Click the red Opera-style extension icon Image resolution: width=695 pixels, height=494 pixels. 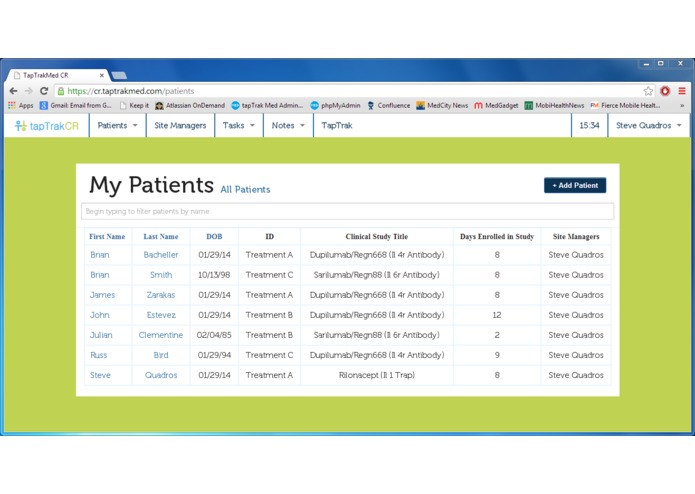click(x=665, y=91)
